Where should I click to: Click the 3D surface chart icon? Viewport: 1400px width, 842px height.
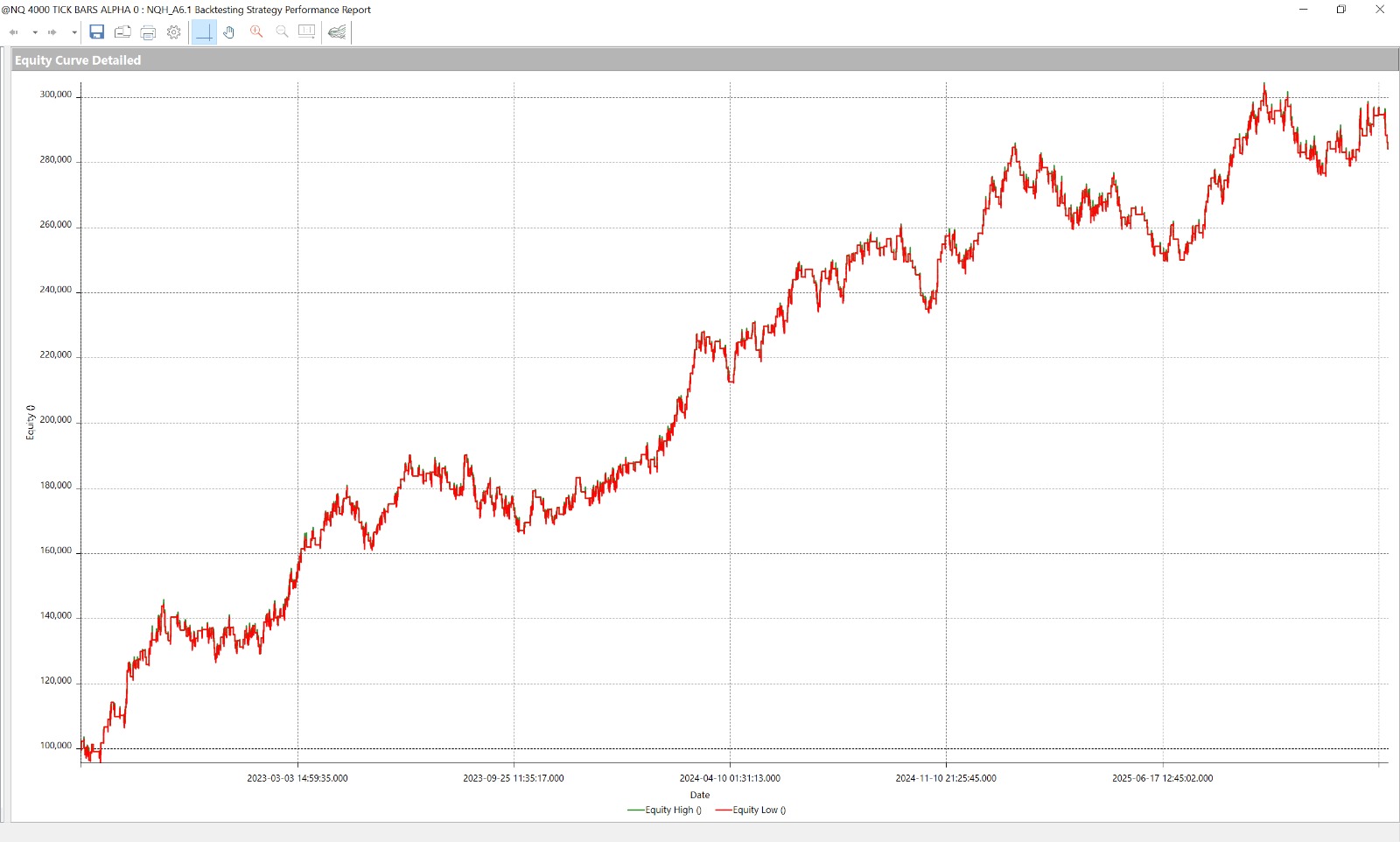point(337,32)
